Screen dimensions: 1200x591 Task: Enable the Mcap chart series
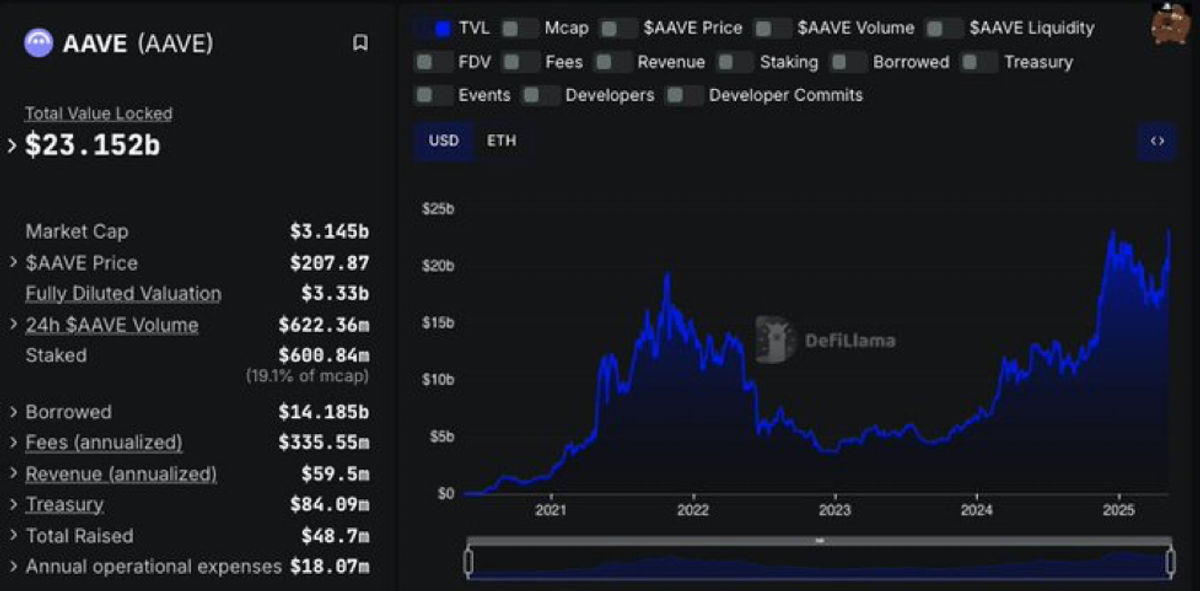click(x=519, y=28)
